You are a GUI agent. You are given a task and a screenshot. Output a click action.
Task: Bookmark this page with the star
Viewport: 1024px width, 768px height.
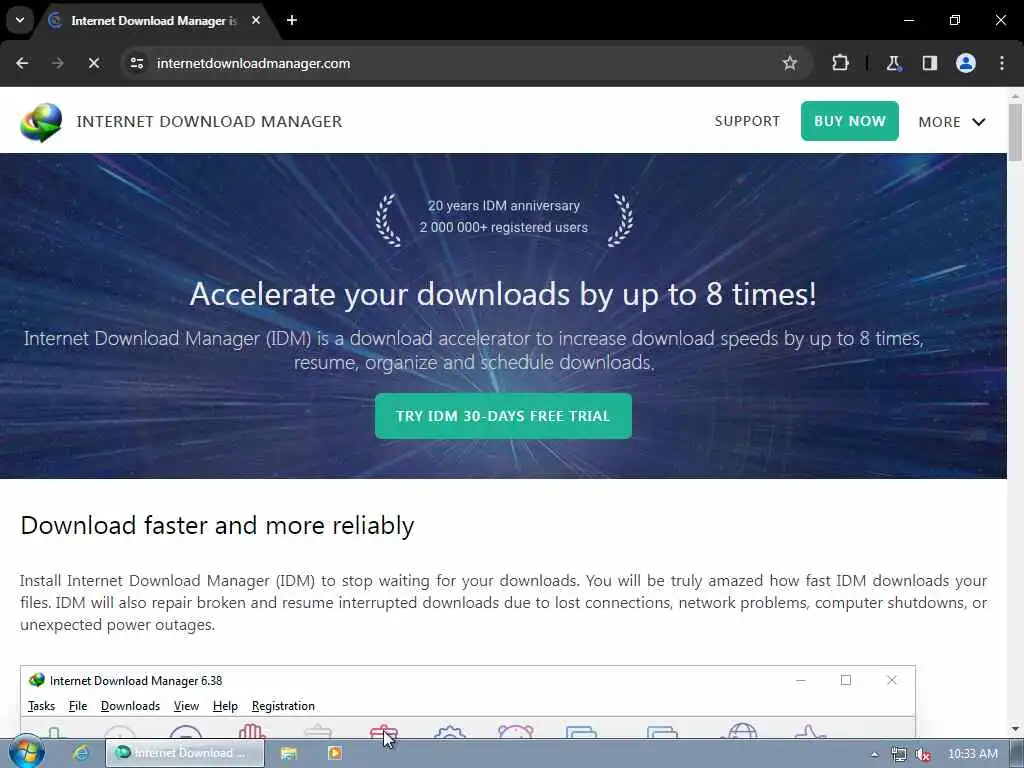point(790,63)
